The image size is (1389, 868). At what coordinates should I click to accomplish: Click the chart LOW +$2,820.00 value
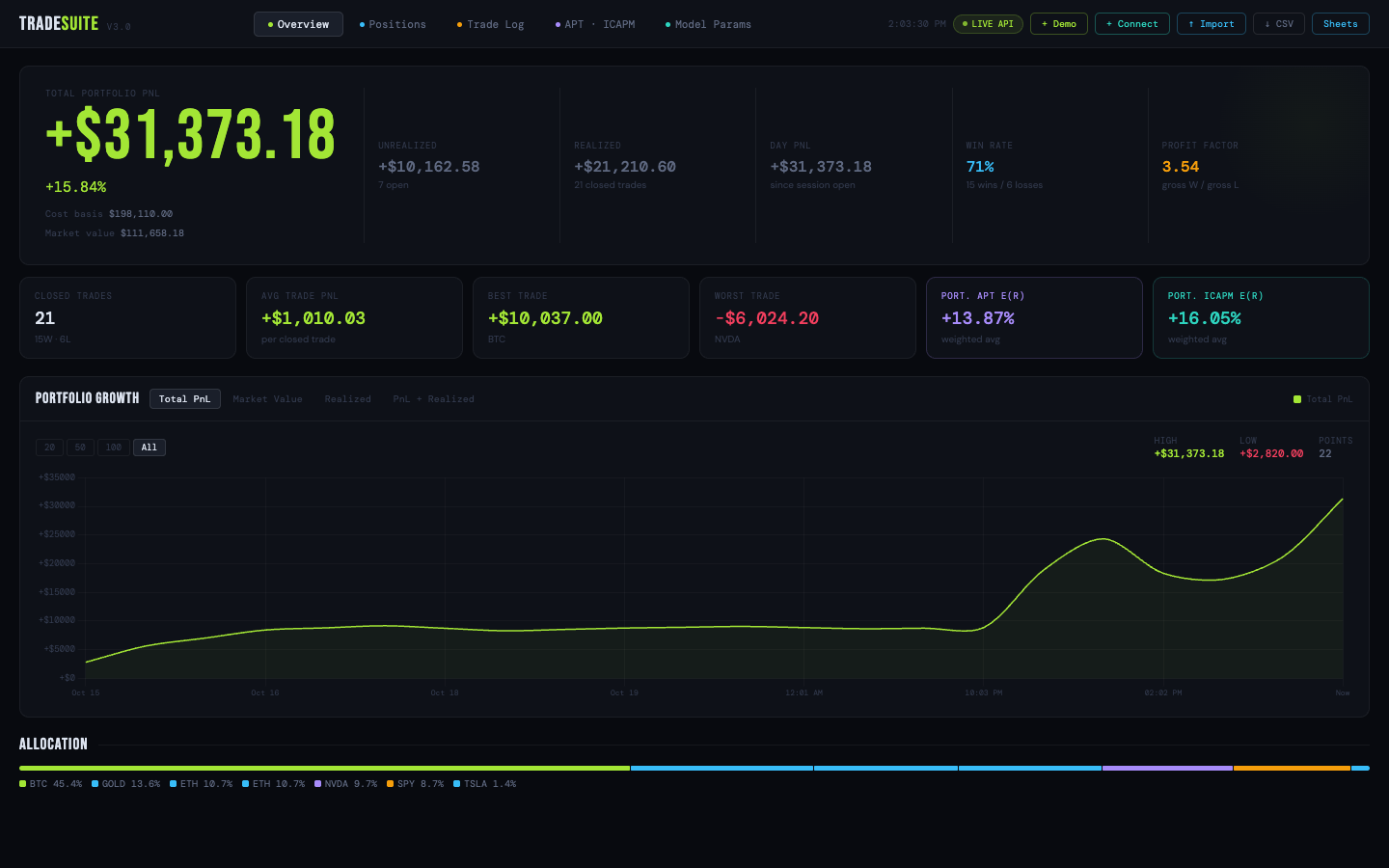1271,453
